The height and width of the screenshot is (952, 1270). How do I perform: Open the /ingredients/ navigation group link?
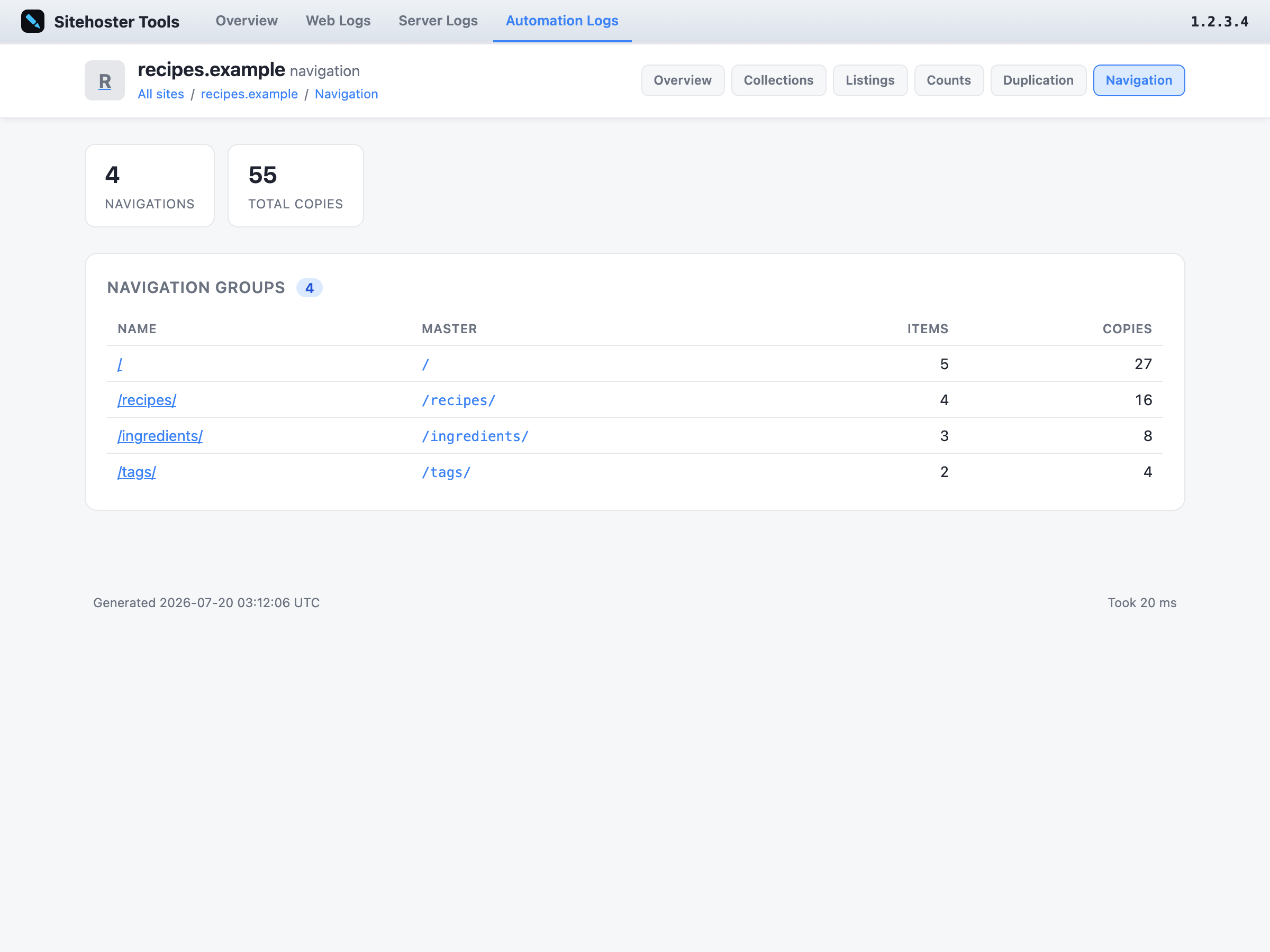(160, 436)
